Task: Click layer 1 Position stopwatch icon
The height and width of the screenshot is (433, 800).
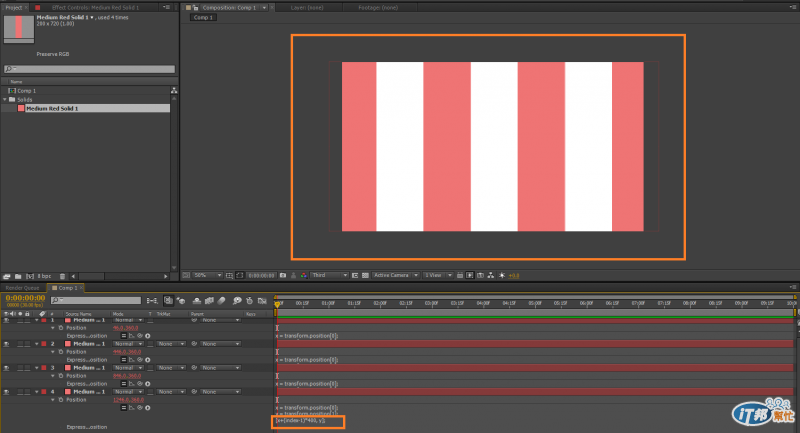Action: (61, 328)
